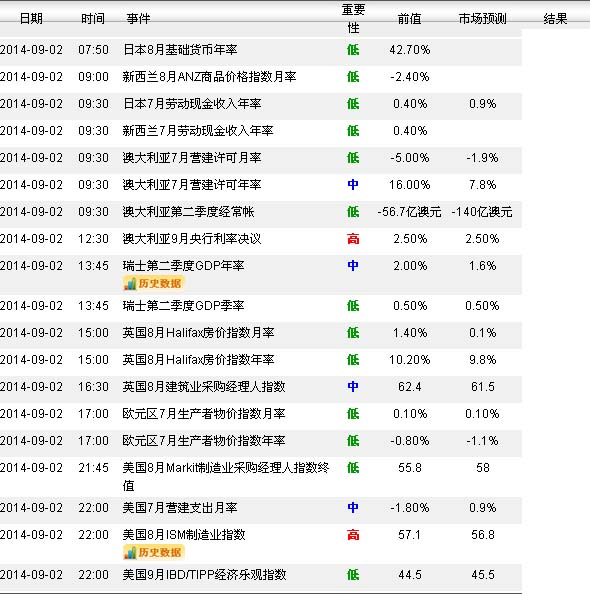Click forecast value 56.8
This screenshot has width=590, height=596.
point(482,535)
